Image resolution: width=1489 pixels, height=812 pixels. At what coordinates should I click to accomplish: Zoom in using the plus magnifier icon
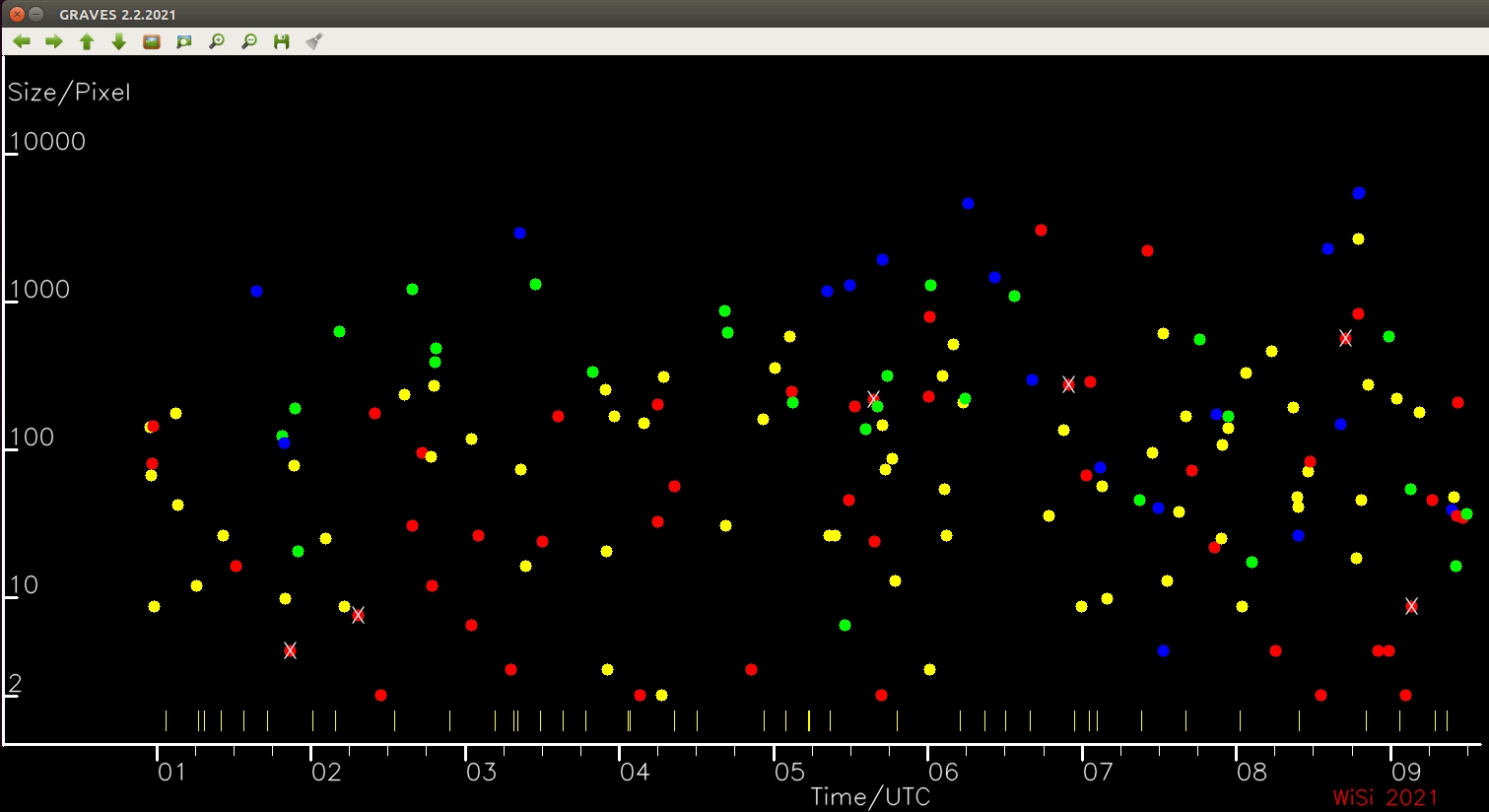coord(217,41)
